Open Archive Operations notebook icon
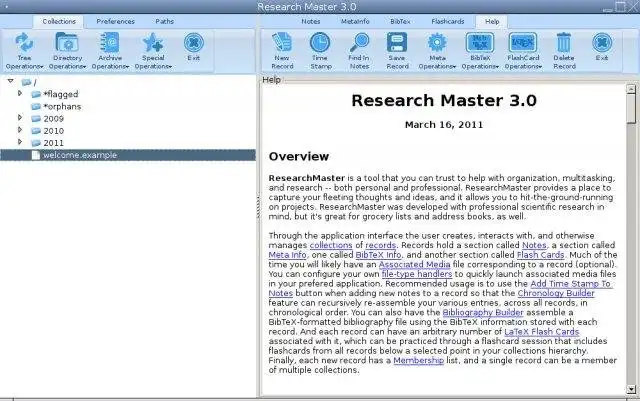Screen dimensions: 640x401 tap(110, 42)
